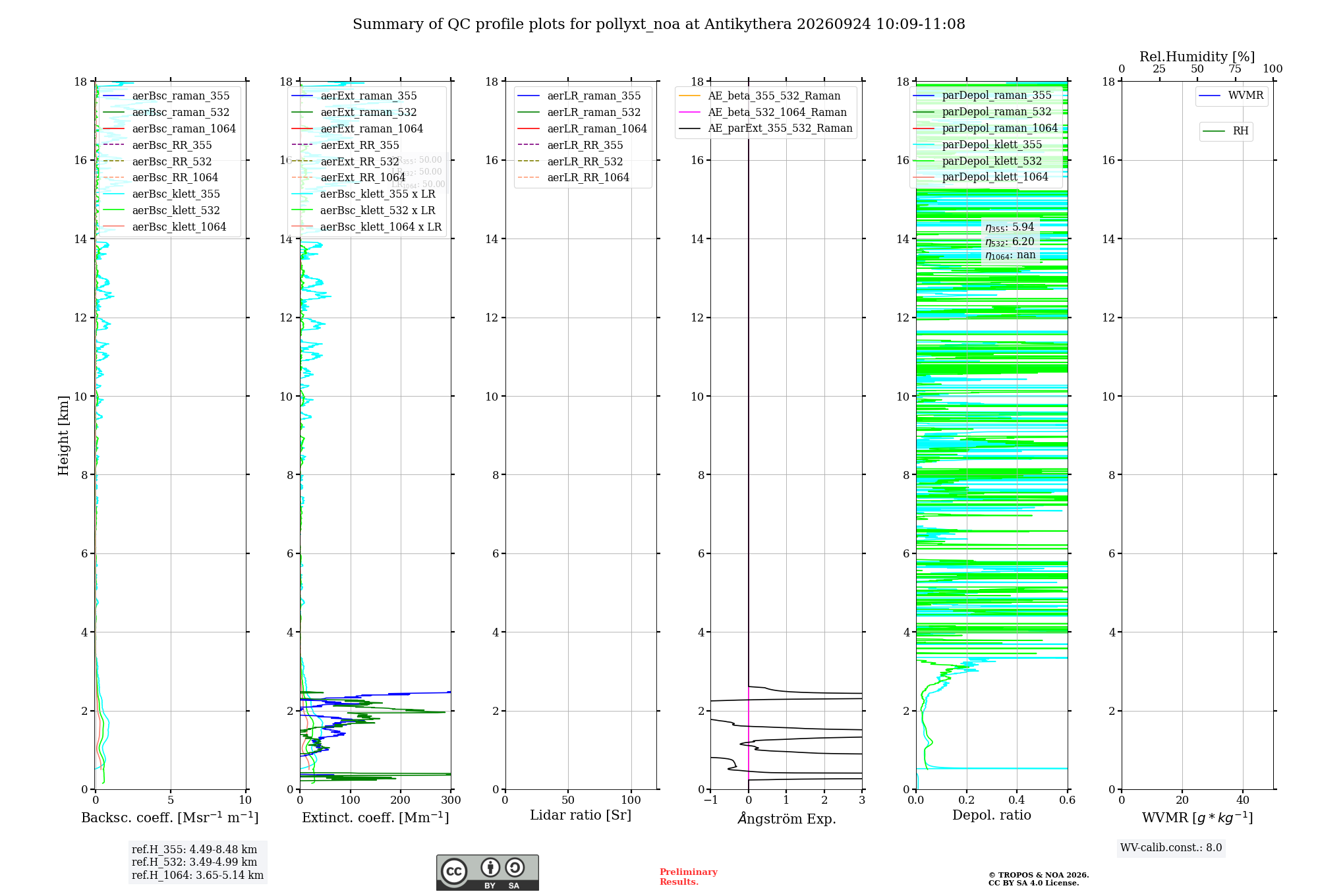This screenshot has width=1318, height=896.
Task: Select legend entry aerLR_RR_355
Action: click(x=571, y=146)
